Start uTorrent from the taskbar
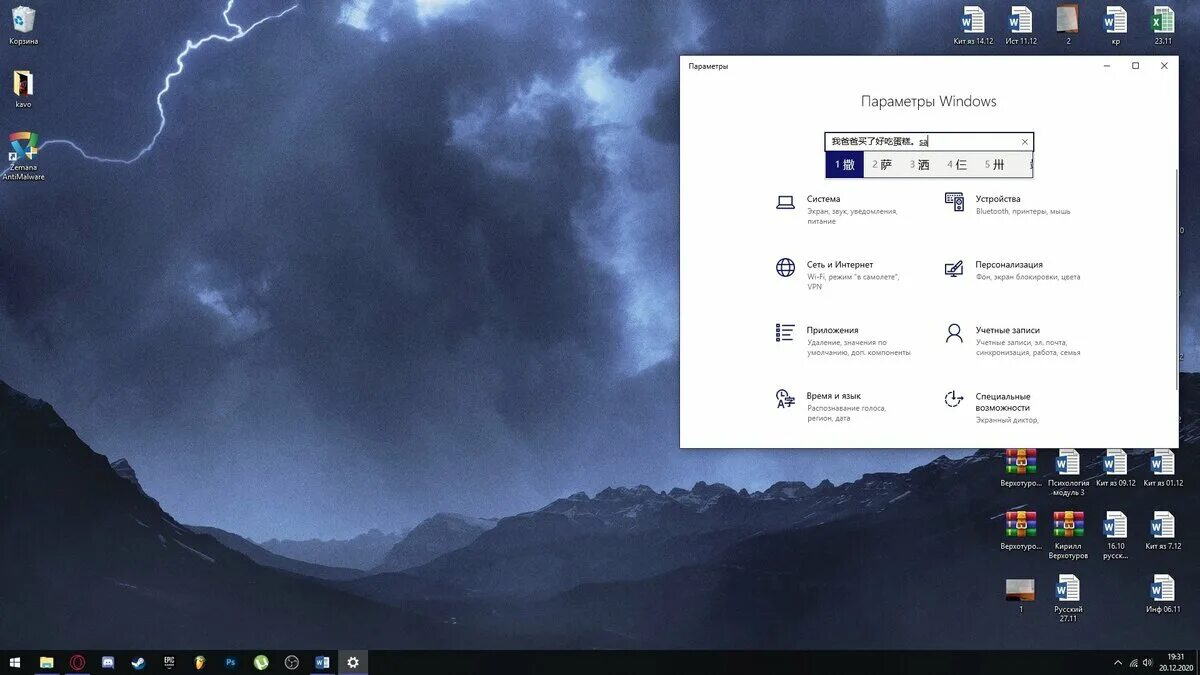 tap(259, 661)
